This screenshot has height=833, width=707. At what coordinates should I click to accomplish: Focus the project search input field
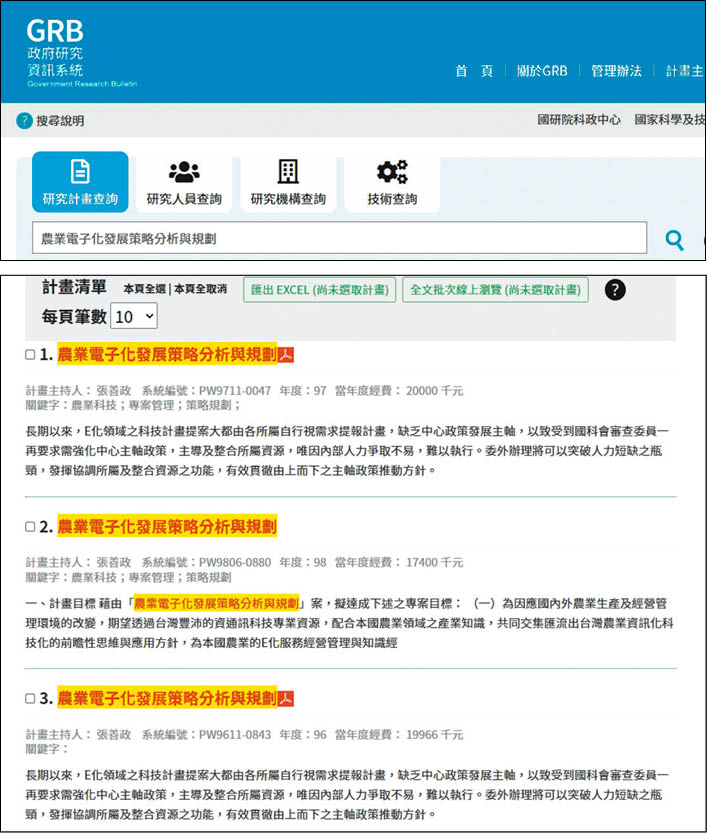point(339,238)
